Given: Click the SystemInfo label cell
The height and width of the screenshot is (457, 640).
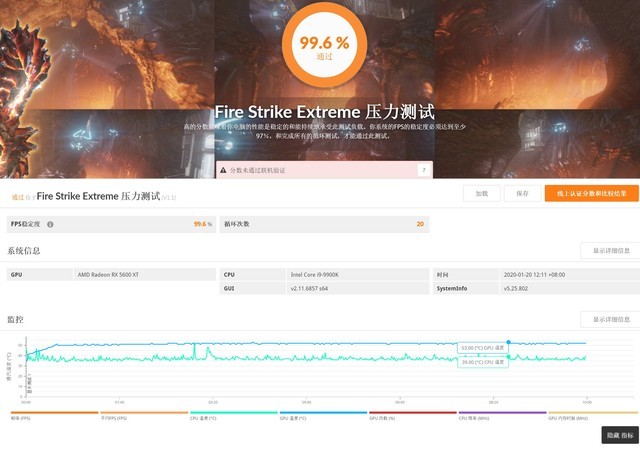Looking at the screenshot, I should tap(466, 288).
